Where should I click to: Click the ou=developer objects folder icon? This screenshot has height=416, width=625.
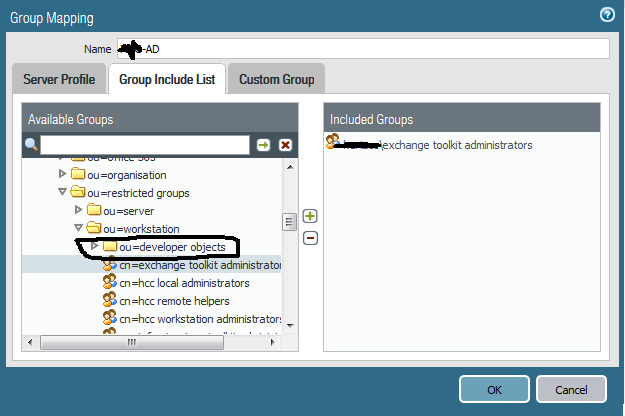110,246
